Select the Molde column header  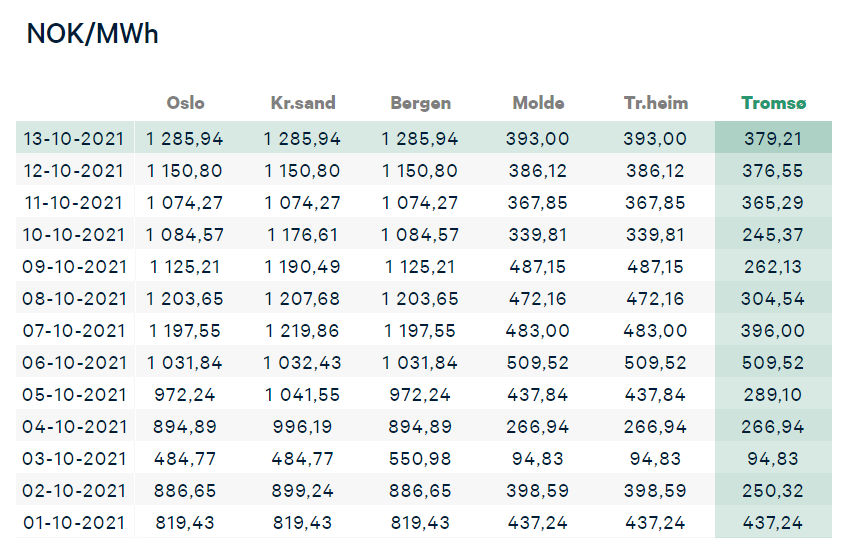pyautogui.click(x=538, y=103)
